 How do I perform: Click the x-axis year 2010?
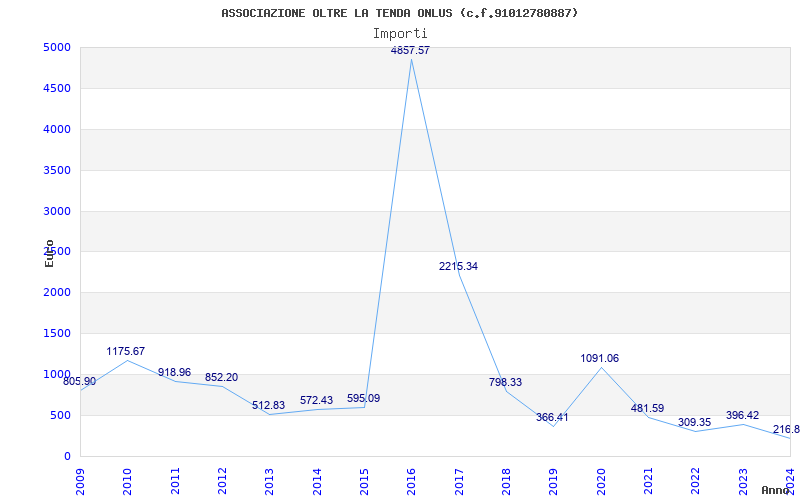tap(128, 482)
